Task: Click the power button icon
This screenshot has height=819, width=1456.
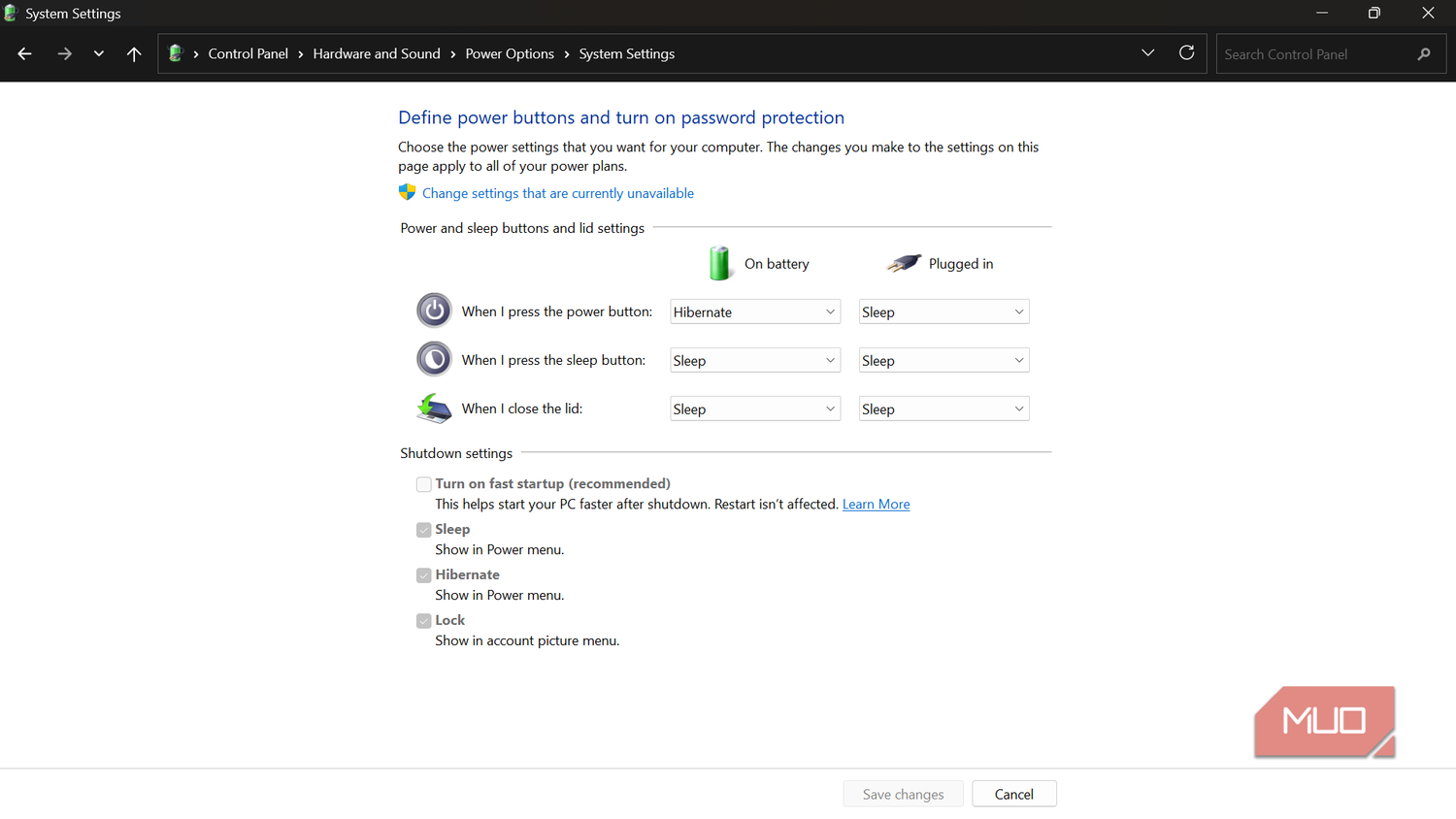Action: 434,311
